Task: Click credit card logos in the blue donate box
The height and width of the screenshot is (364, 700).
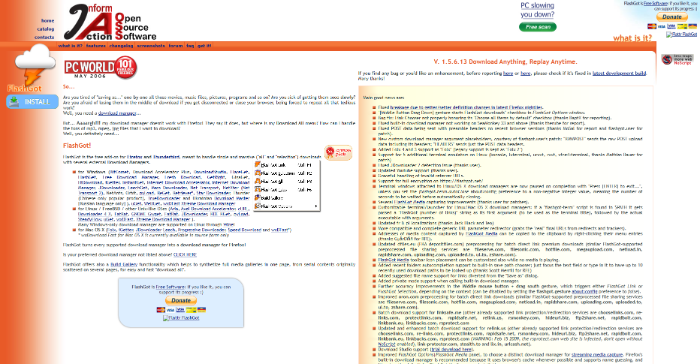Action: (181, 310)
